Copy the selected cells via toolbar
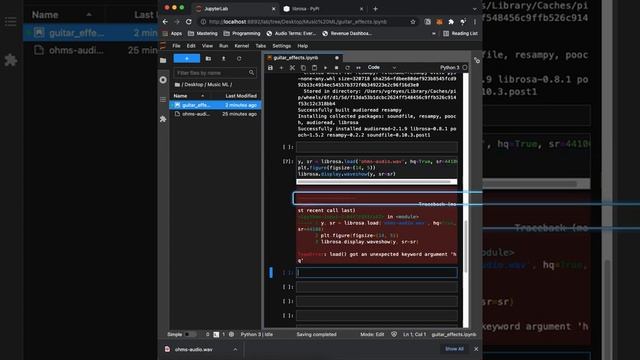The image size is (640, 360). coord(303,68)
